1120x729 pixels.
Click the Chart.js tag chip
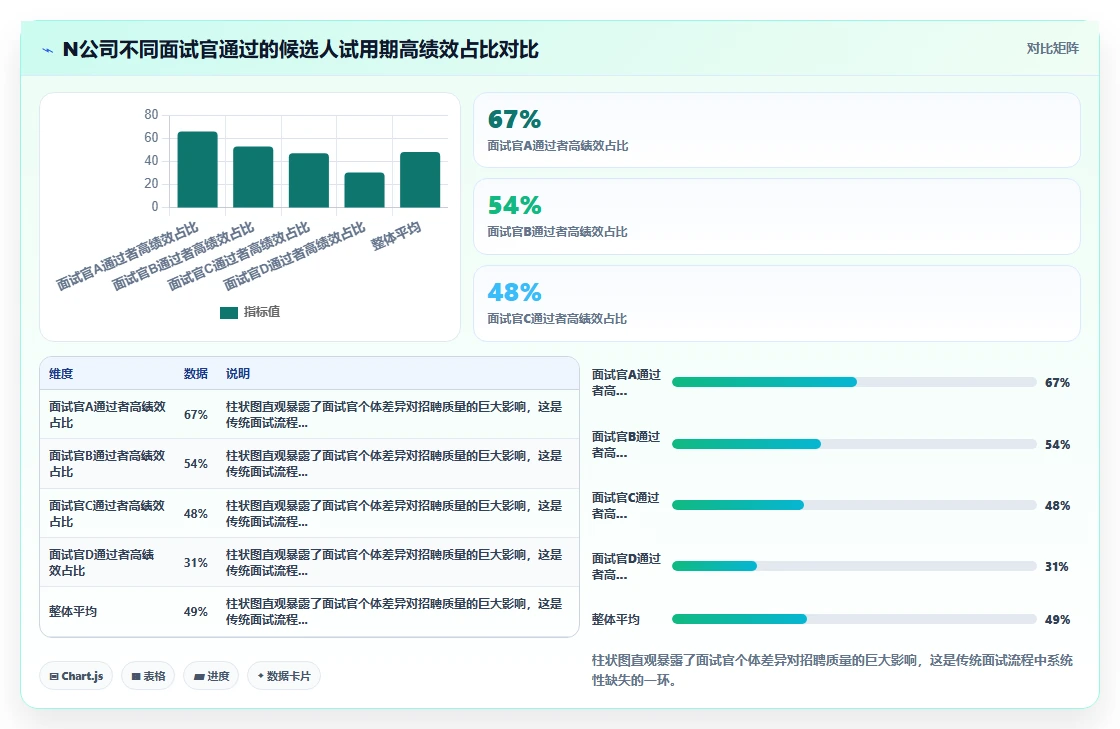click(x=76, y=676)
